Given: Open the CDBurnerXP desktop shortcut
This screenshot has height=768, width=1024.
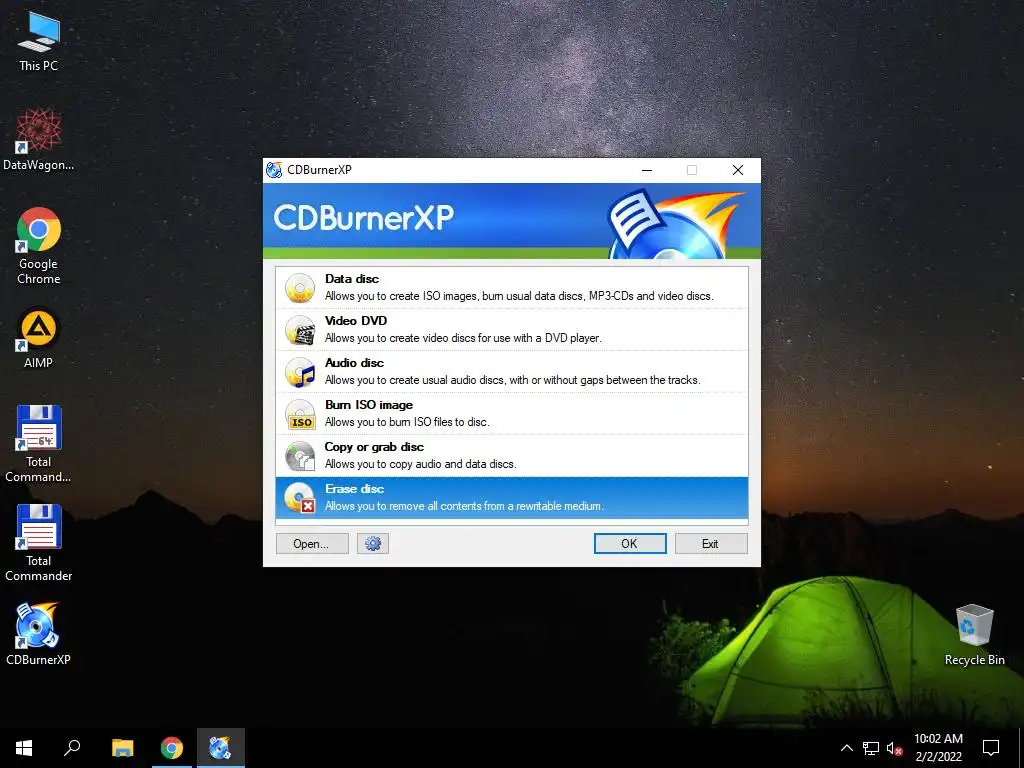Looking at the screenshot, I should pos(39,634).
